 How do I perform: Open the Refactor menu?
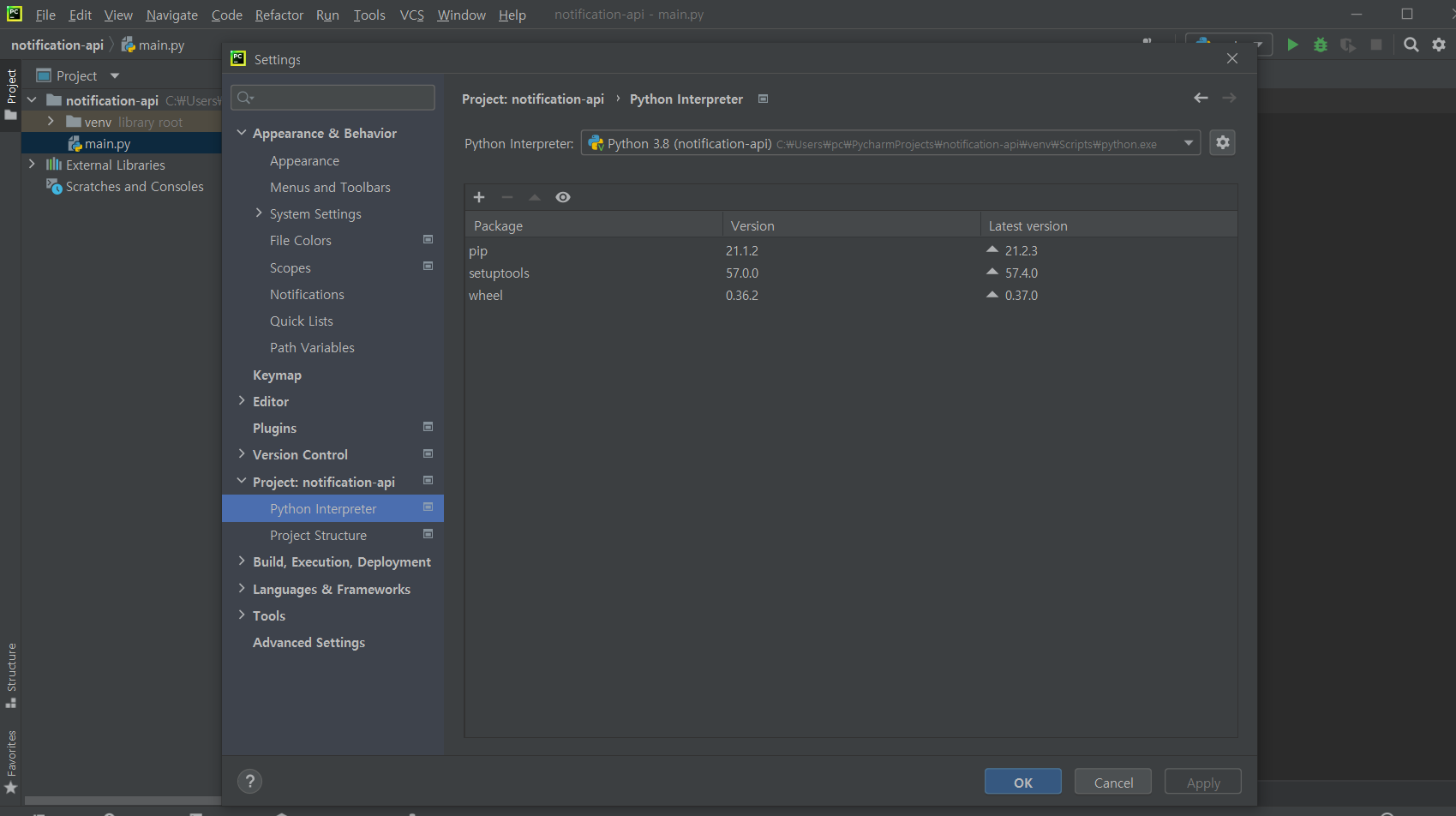[x=279, y=15]
